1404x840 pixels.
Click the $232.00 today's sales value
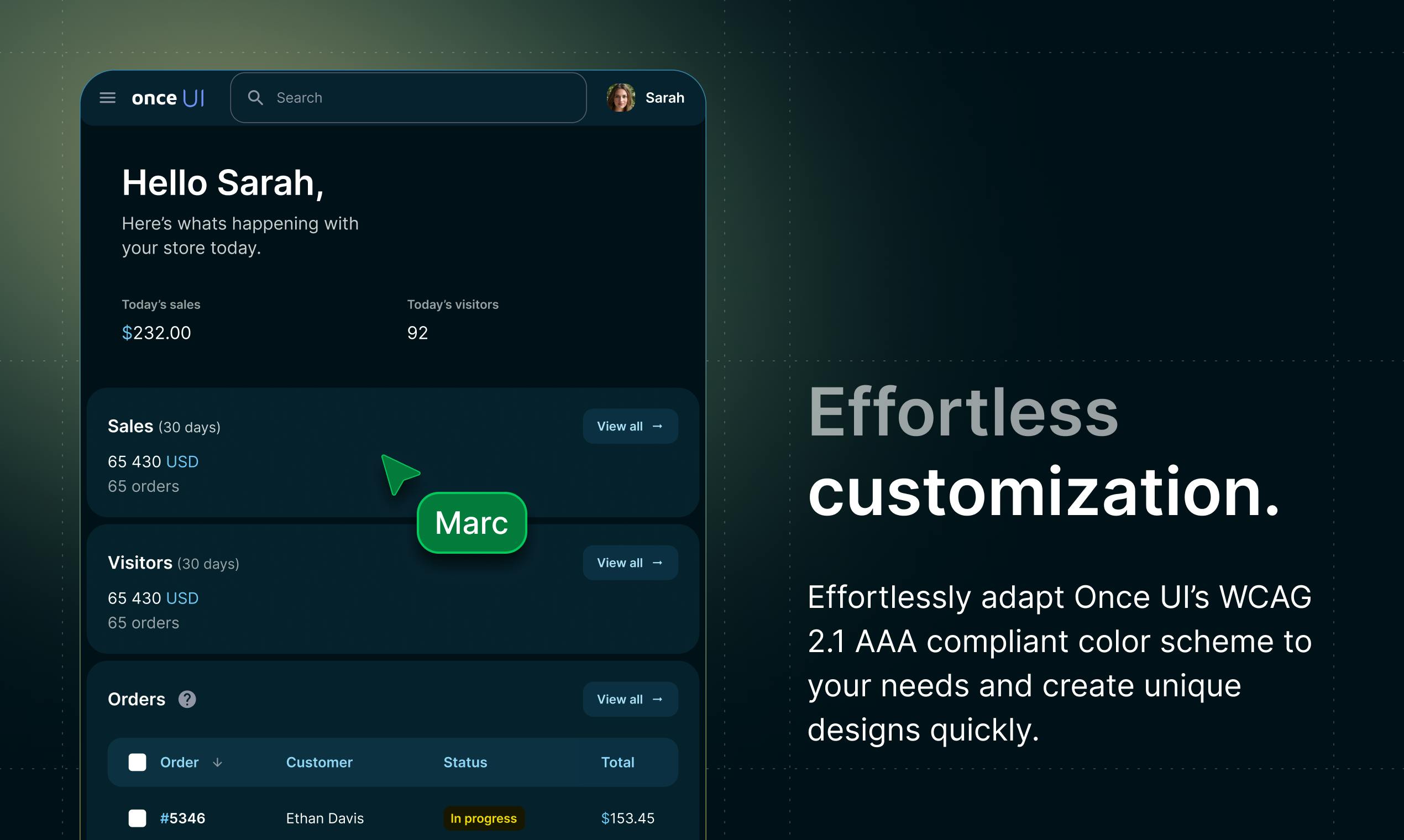point(156,333)
